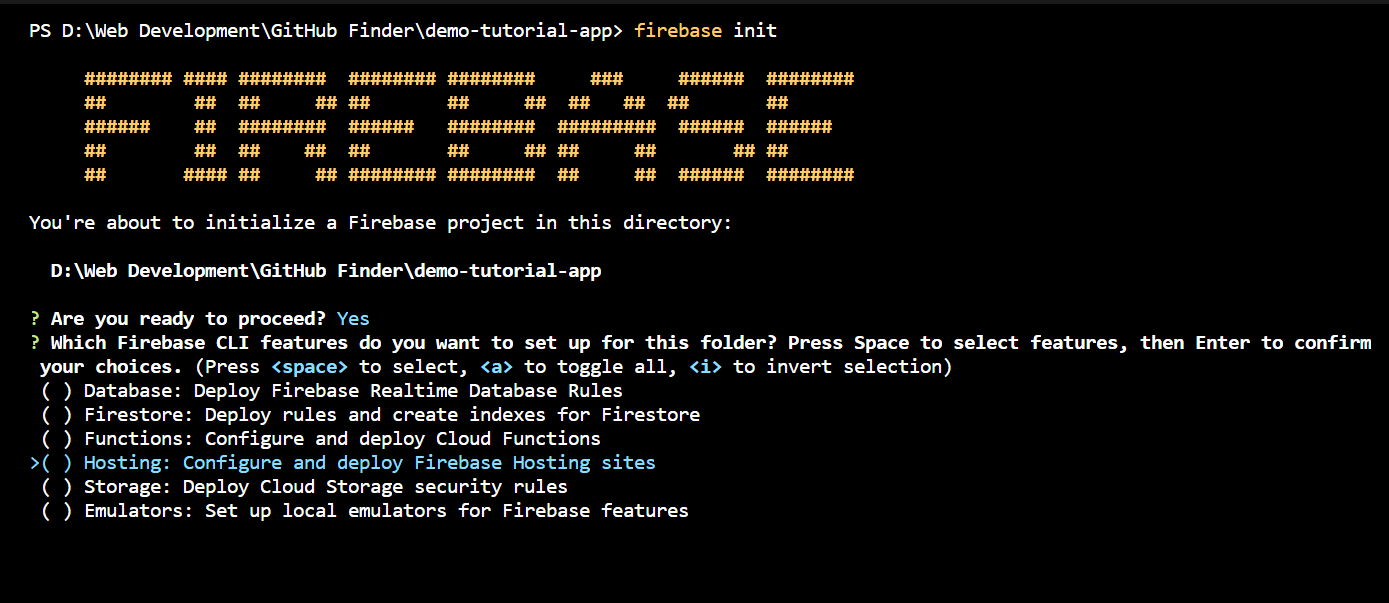Check the highlighted Hosting checkbox
Image resolution: width=1389 pixels, height=603 pixels.
(x=57, y=463)
